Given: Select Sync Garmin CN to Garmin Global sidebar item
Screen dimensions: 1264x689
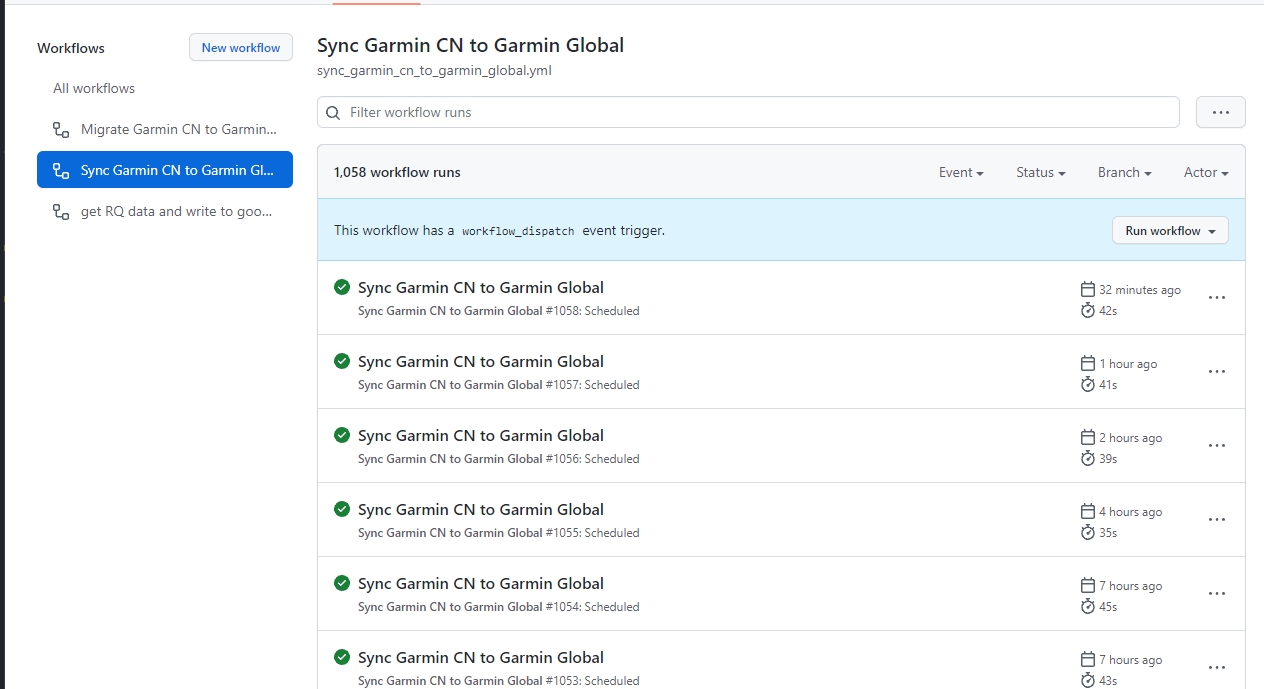Looking at the screenshot, I should [165, 170].
